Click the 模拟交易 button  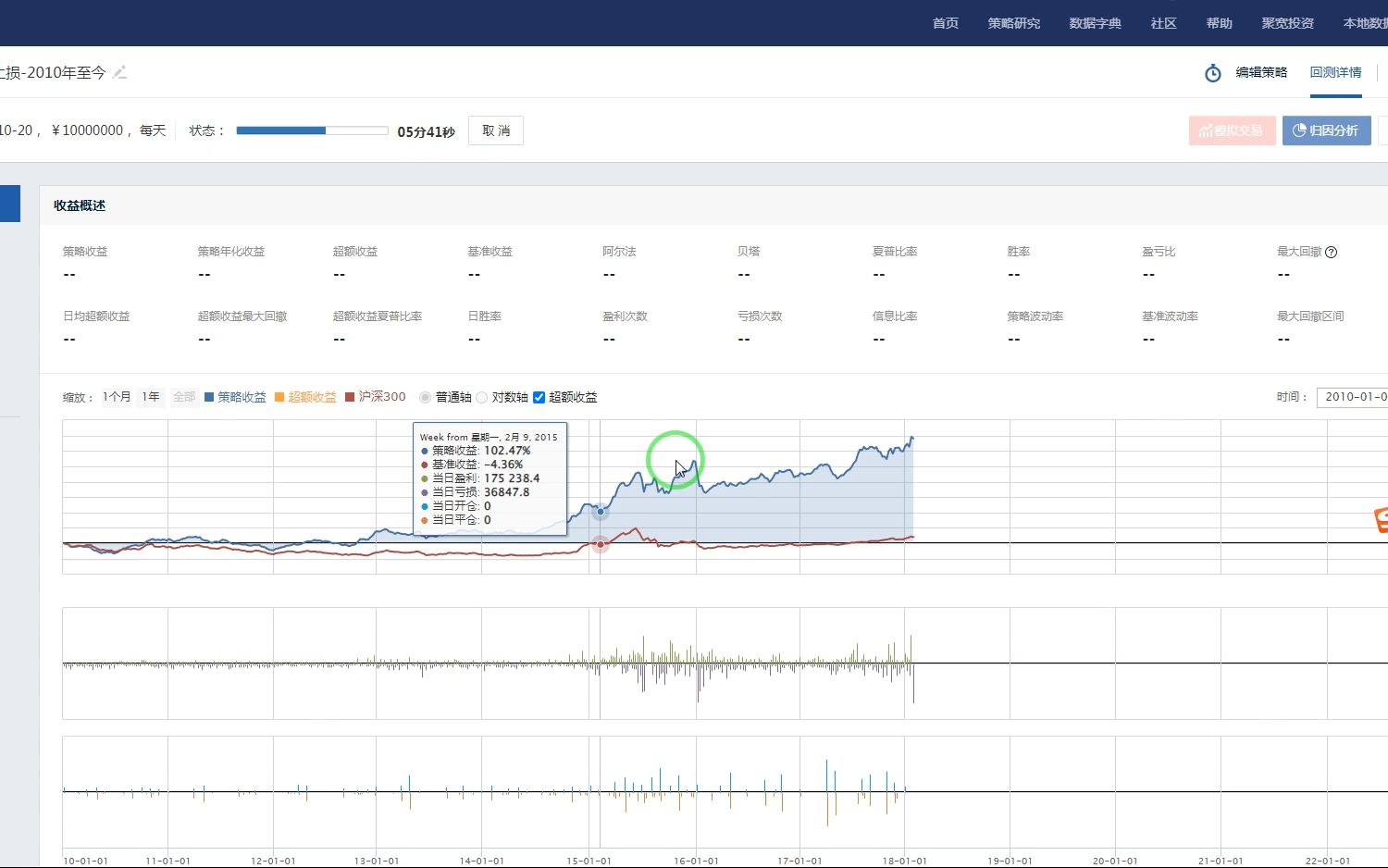pos(1233,130)
